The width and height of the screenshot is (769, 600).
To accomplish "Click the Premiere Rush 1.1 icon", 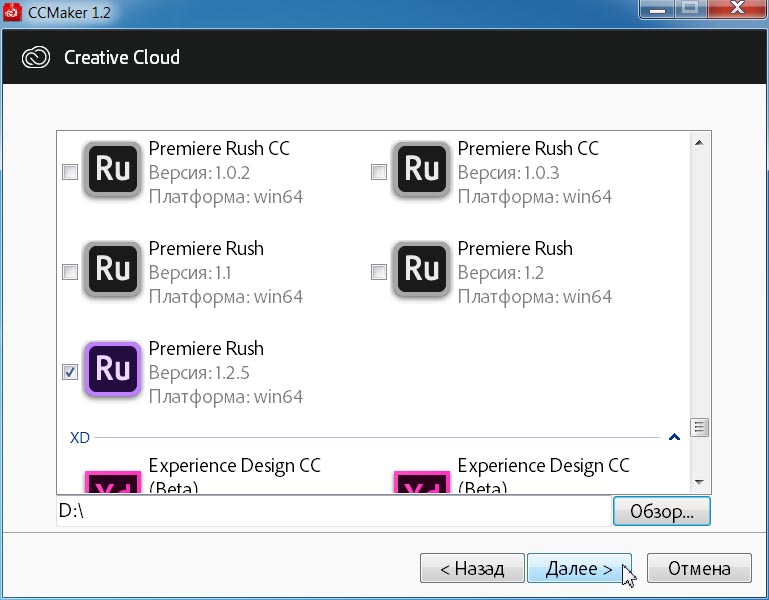I will click(112, 269).
